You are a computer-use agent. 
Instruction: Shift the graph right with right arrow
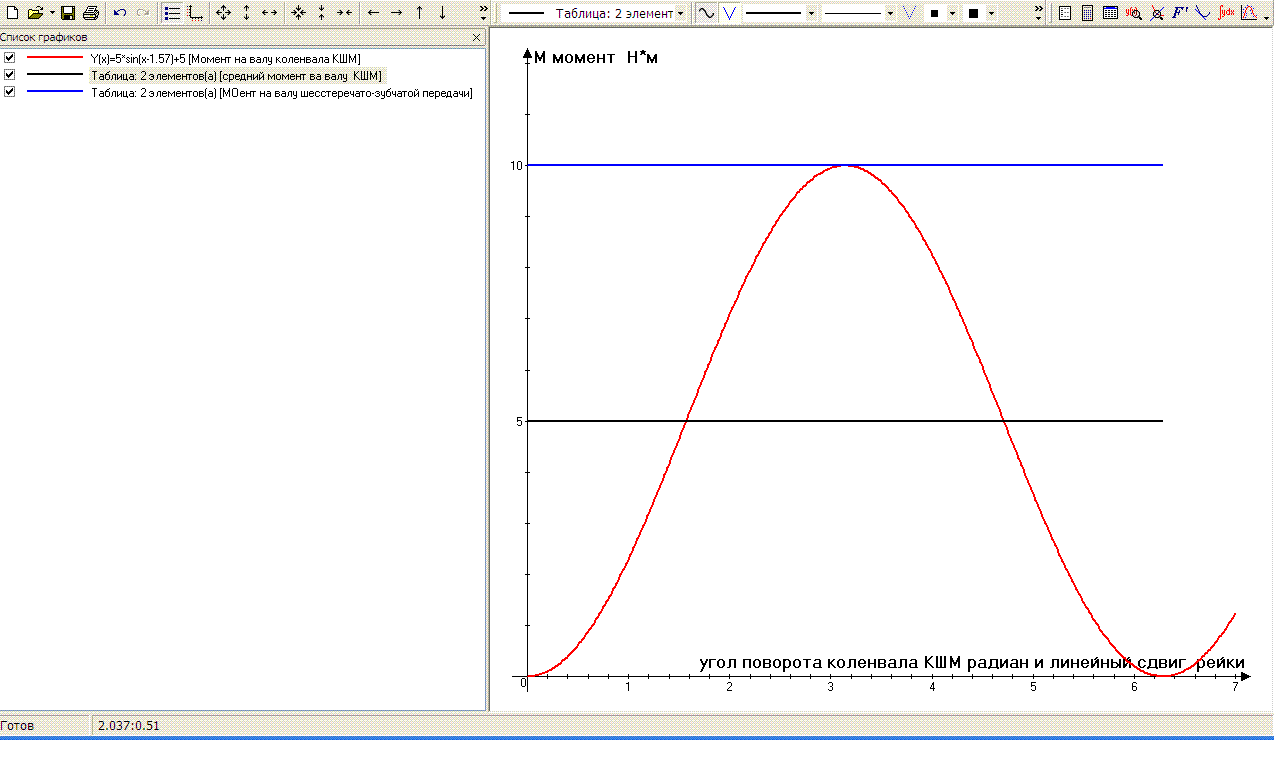(396, 13)
